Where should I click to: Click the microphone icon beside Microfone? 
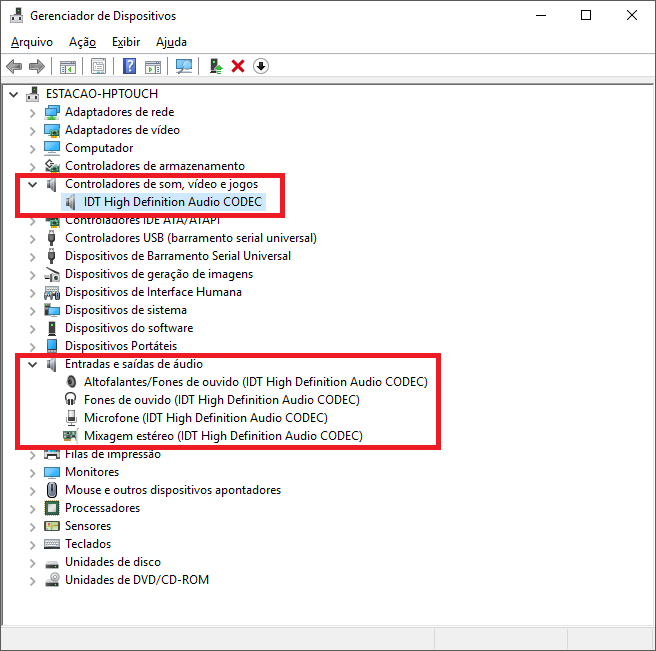[x=72, y=418]
